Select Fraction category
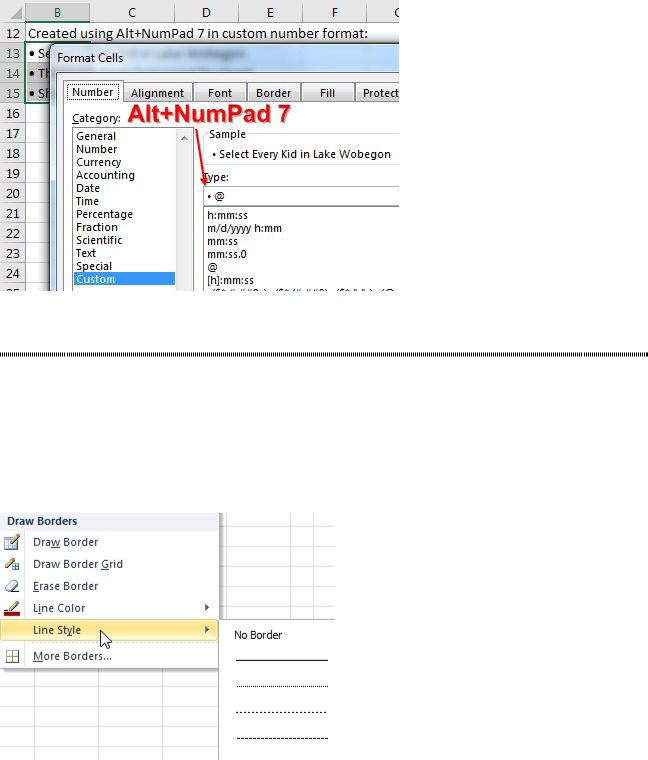Image resolution: width=648 pixels, height=760 pixels. tap(125, 227)
